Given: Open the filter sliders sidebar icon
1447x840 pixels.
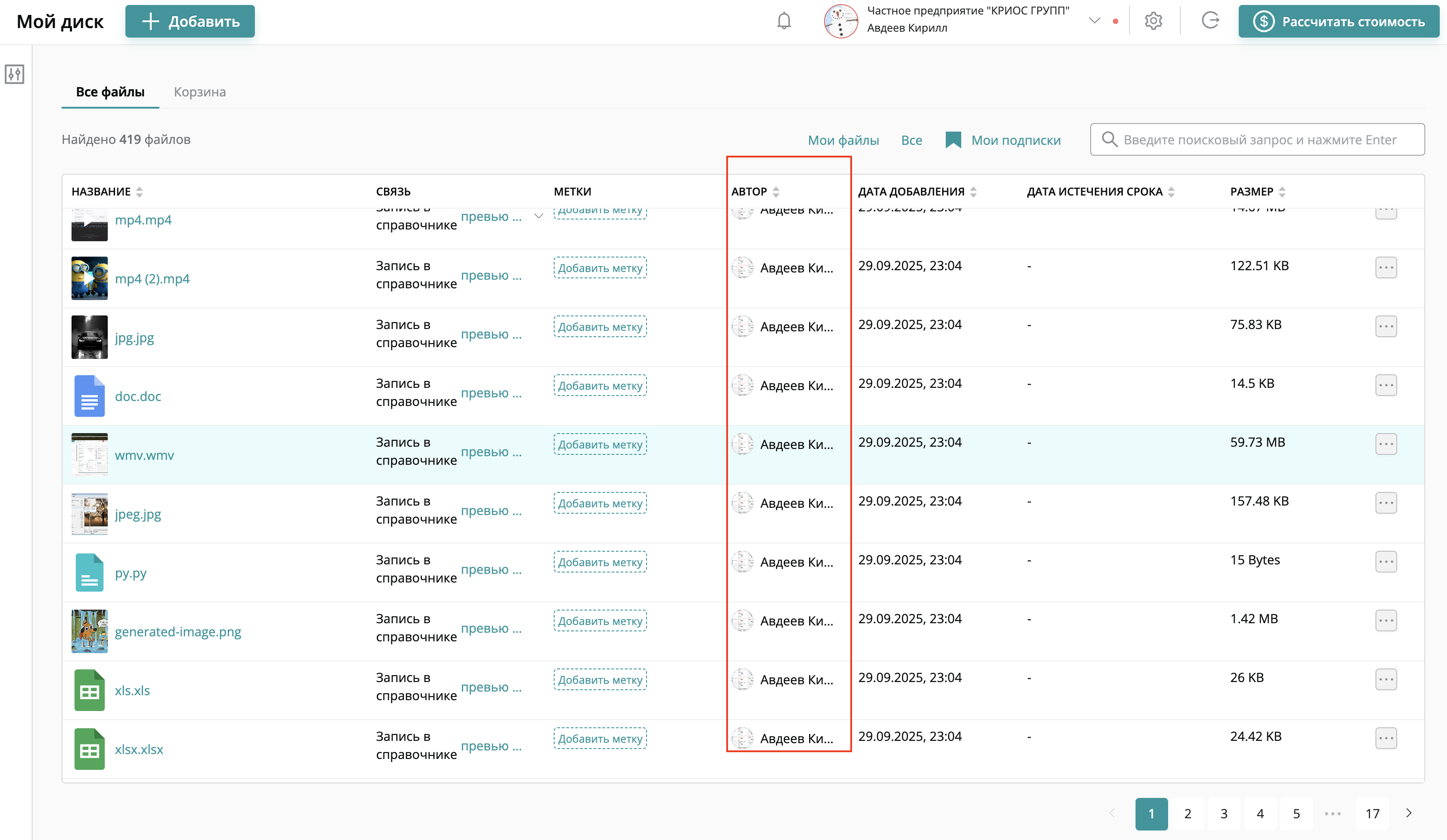Looking at the screenshot, I should (14, 74).
